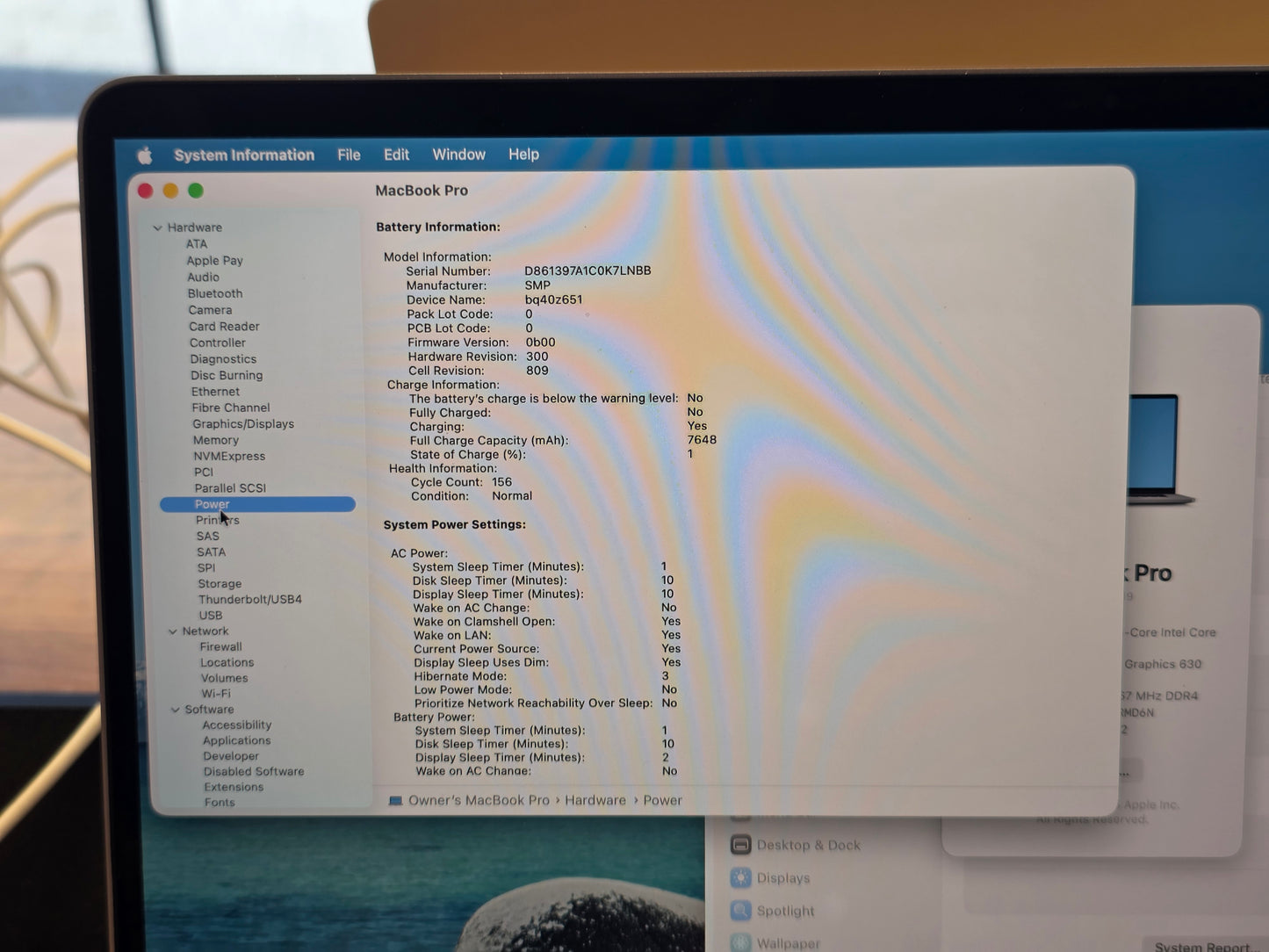Click Owner's MacBook Pro in the path bar
The image size is (1269, 952).
tap(469, 800)
